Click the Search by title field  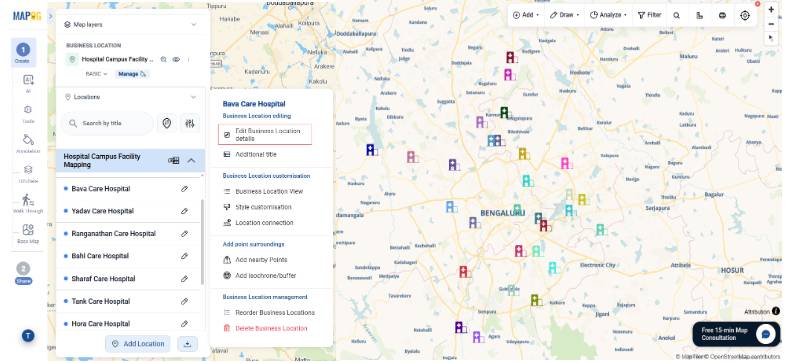click(x=107, y=123)
